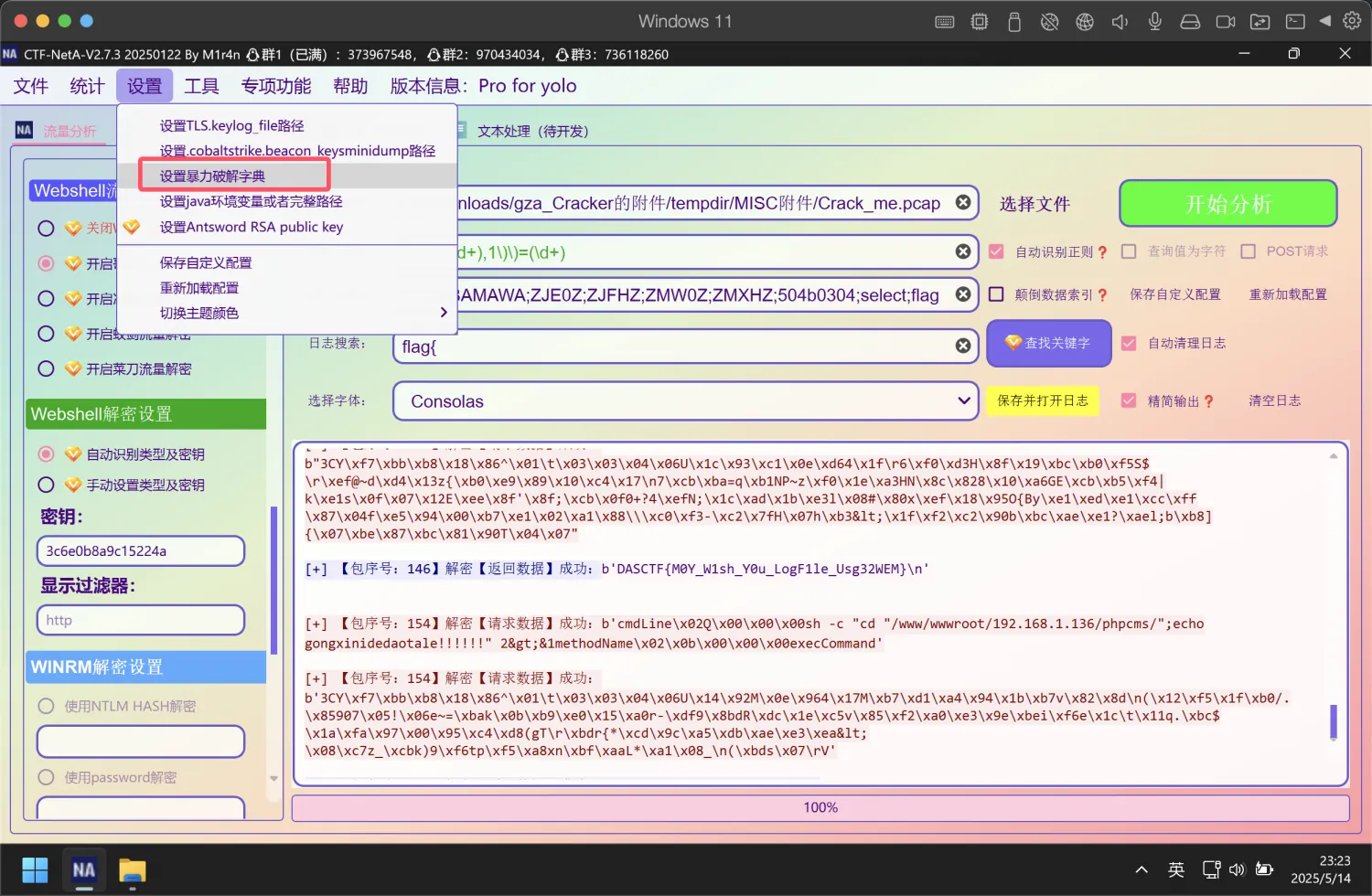
Task: Clear the regex pattern field ending in =(\d+)
Action: pyautogui.click(x=963, y=251)
